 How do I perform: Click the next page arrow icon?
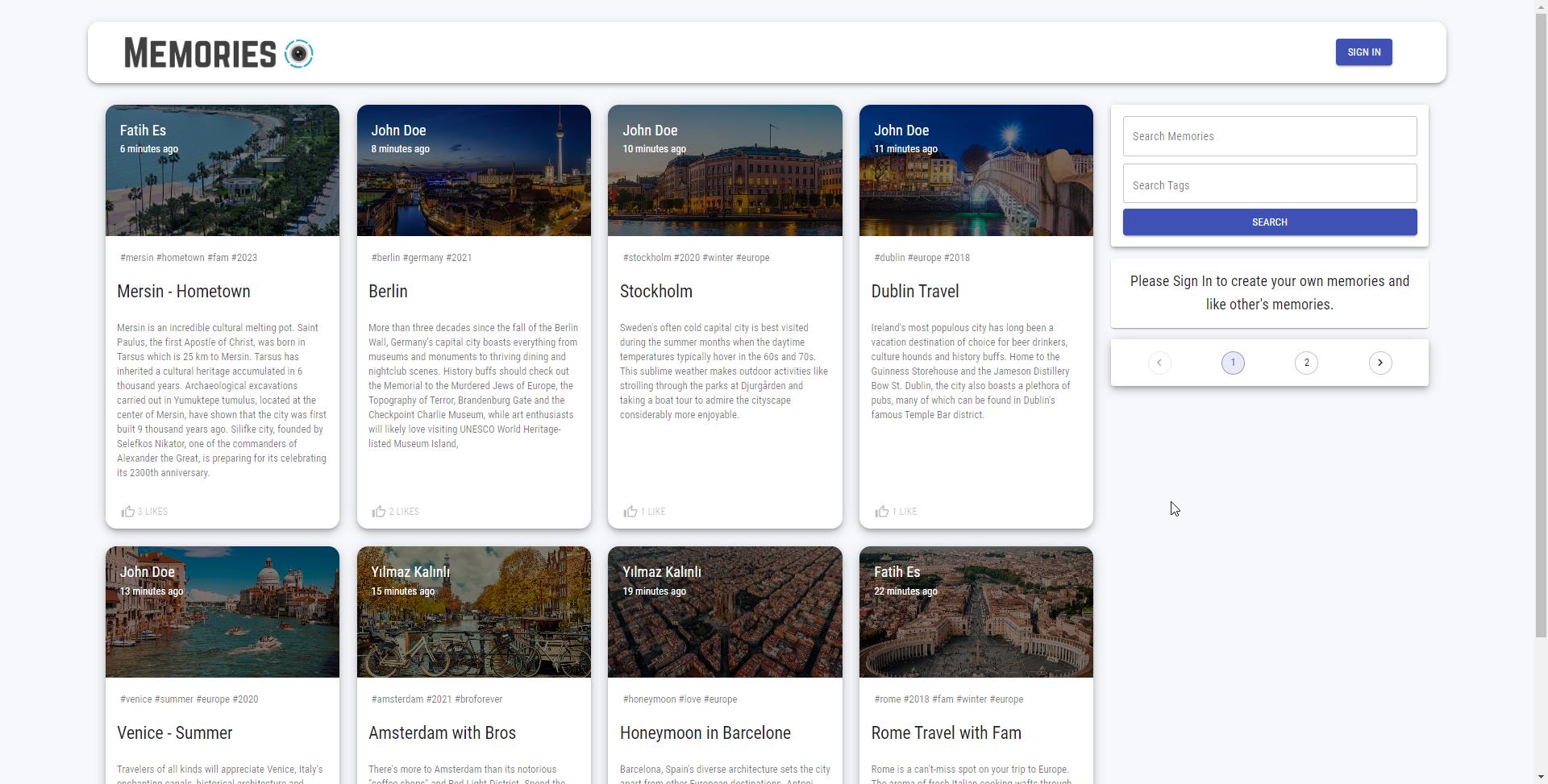[1380, 363]
